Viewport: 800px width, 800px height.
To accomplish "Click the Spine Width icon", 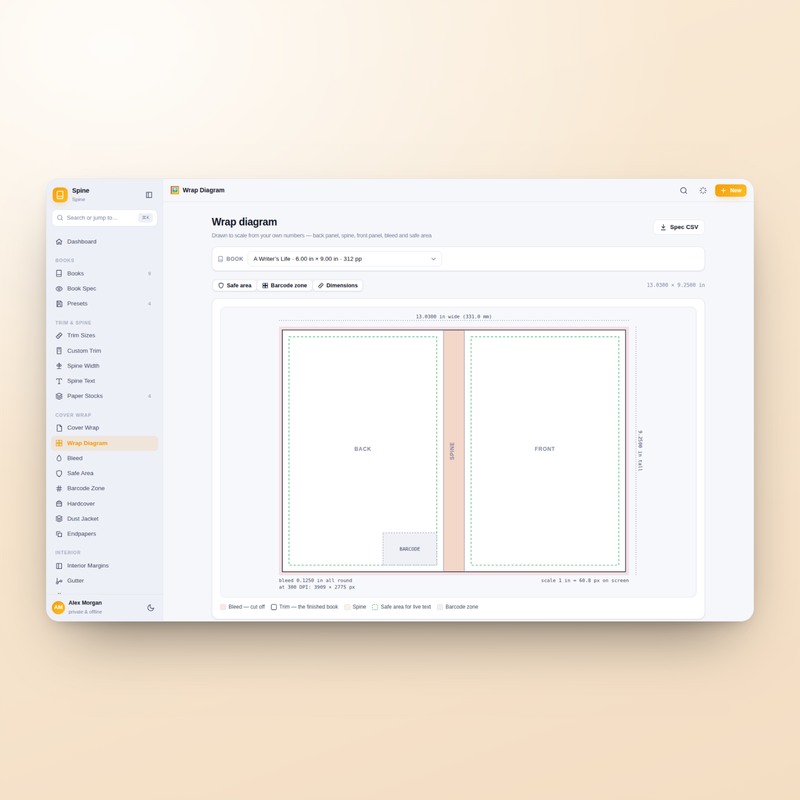I will [x=59, y=366].
